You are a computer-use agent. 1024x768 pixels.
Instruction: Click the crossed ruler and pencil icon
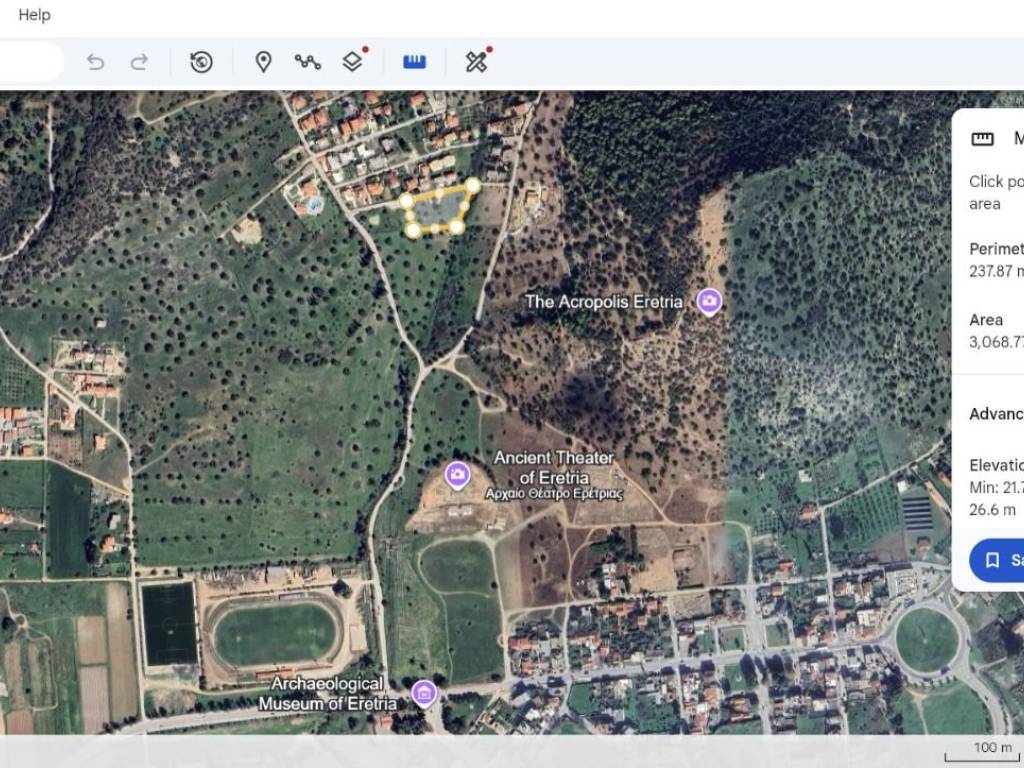coord(476,62)
